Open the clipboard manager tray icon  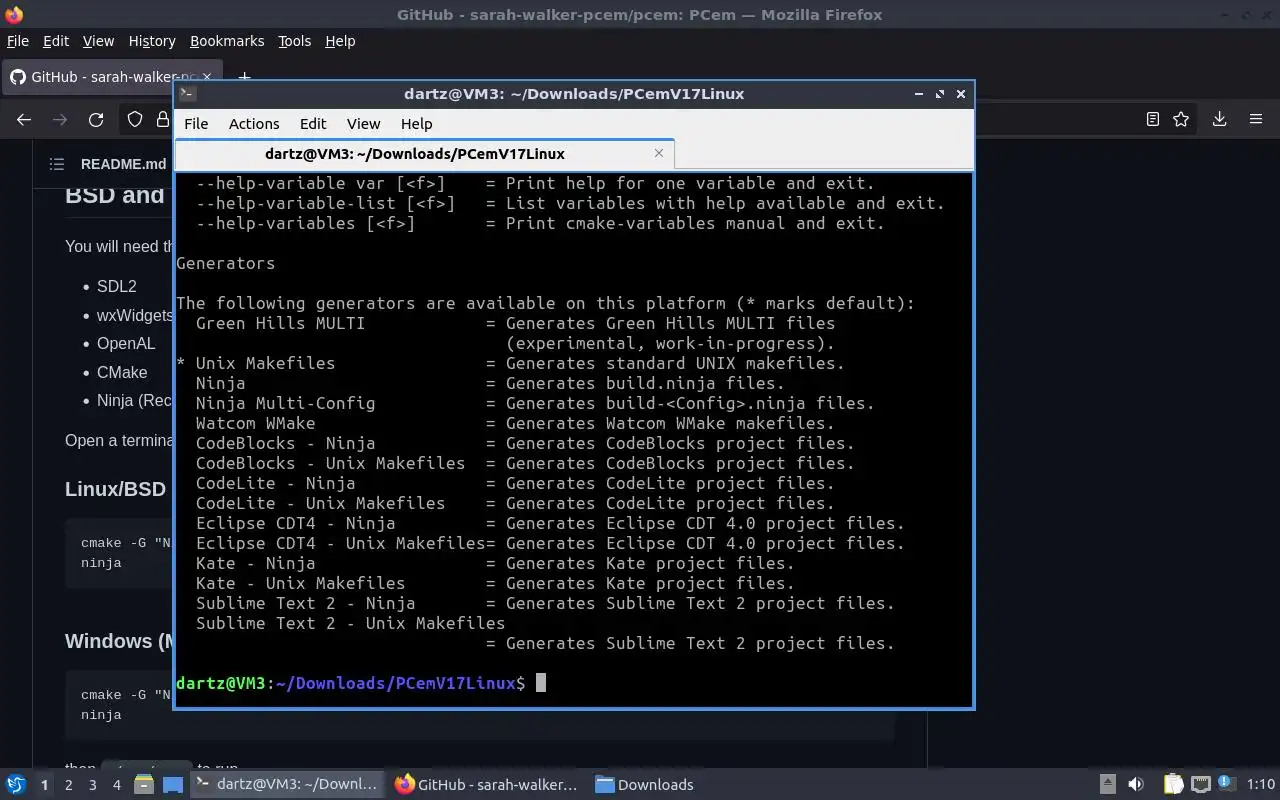1173,785
